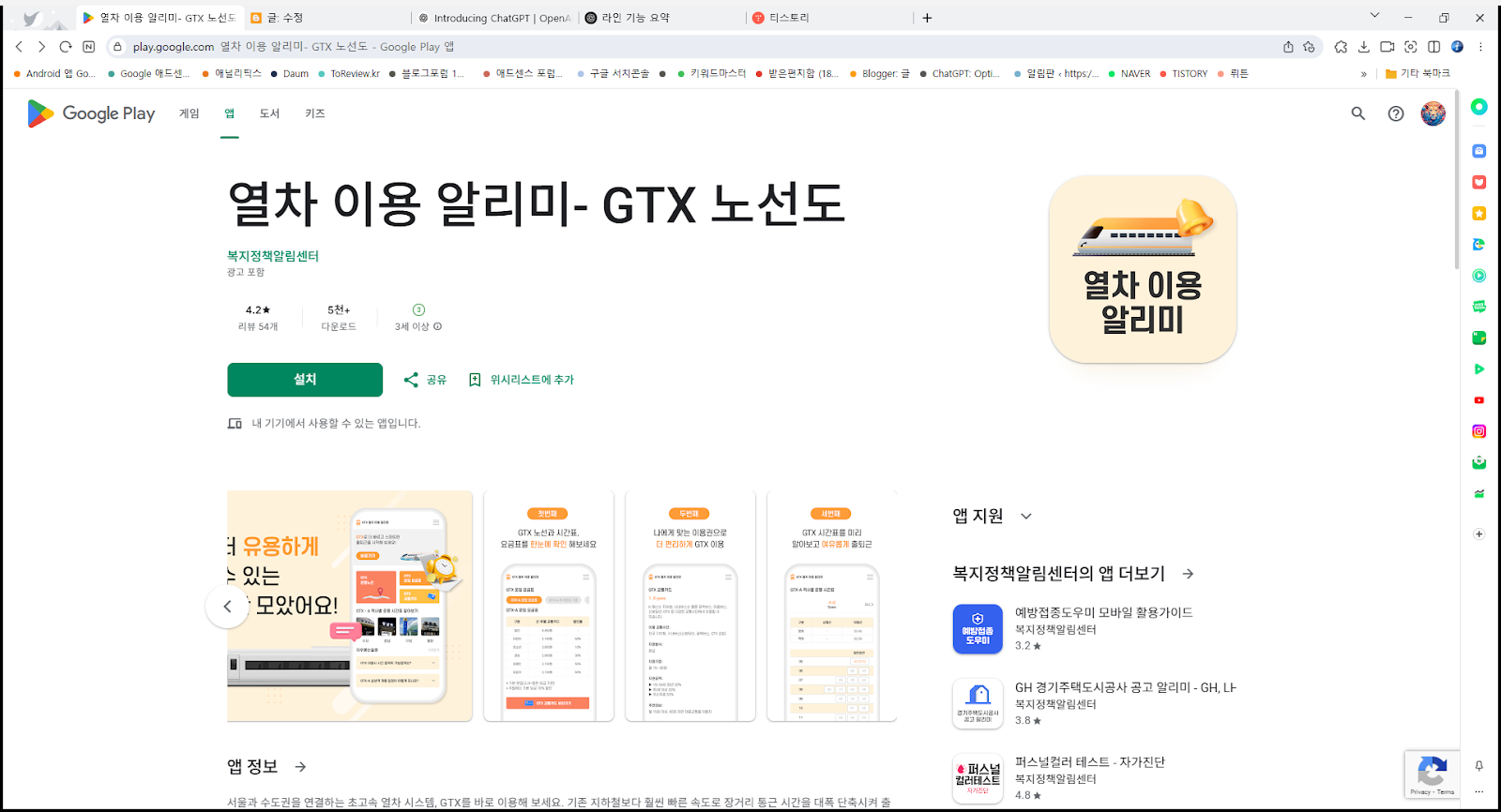Image resolution: width=1501 pixels, height=812 pixels.
Task: Share this page from address bar
Action: pos(1288,46)
